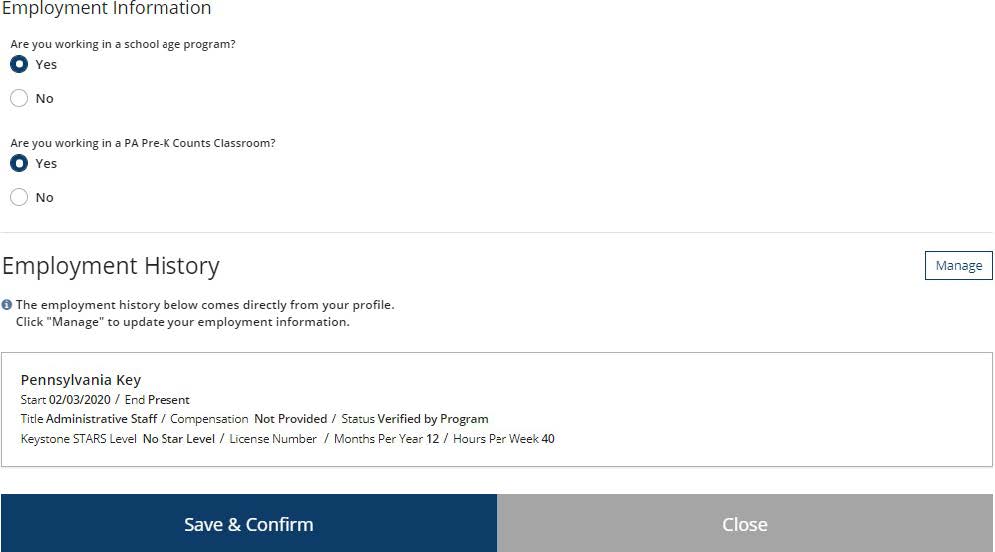Click the 'Yes' label under school age question

click(46, 65)
